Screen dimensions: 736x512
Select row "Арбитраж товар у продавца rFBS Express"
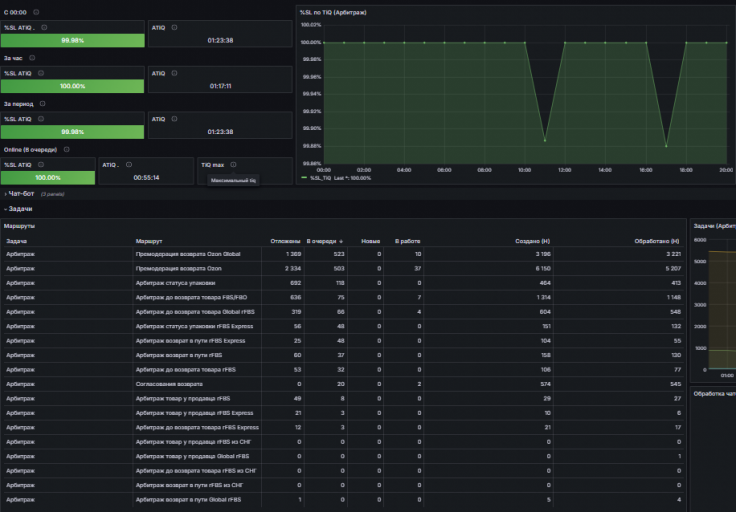(343, 413)
